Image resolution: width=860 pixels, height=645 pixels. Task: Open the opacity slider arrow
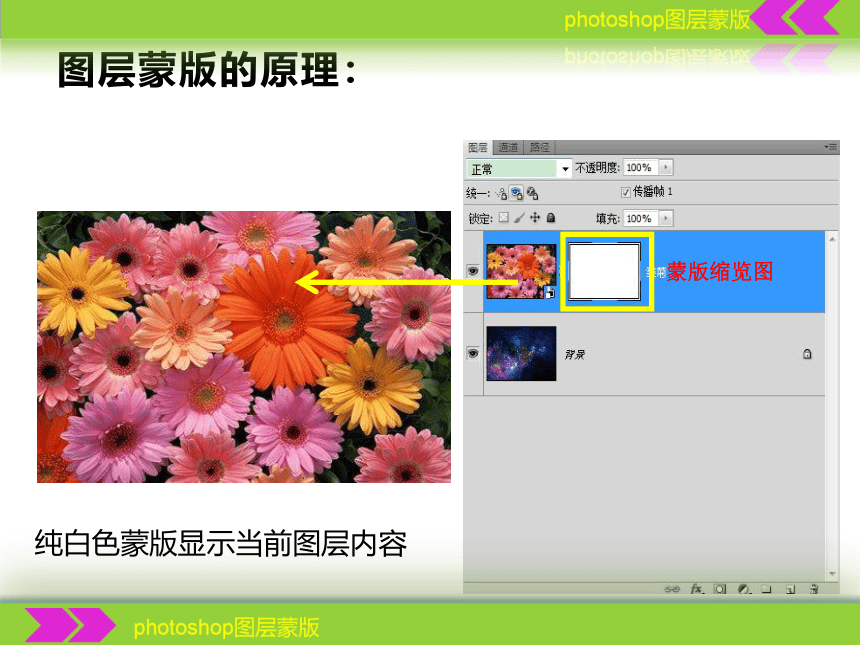(x=665, y=167)
